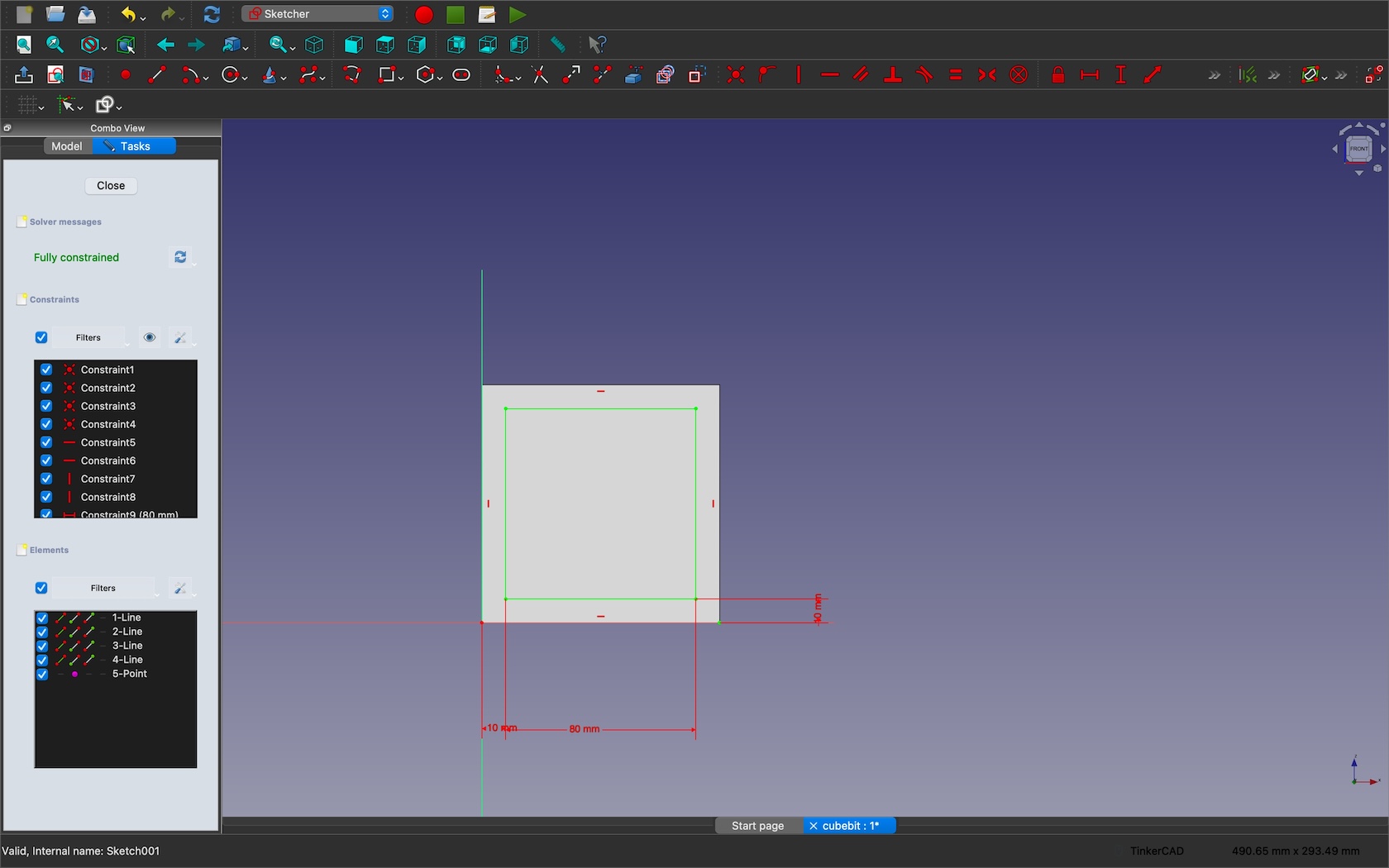Toggle constraints visibility eye icon

point(150,337)
